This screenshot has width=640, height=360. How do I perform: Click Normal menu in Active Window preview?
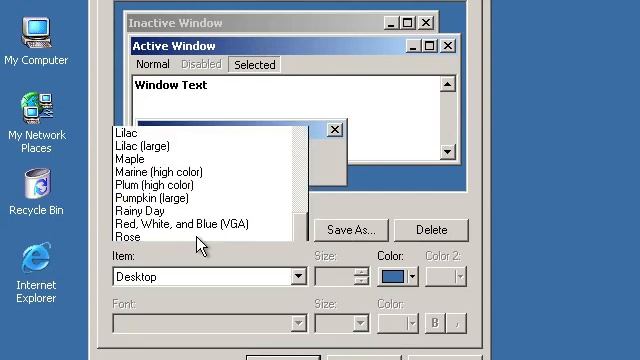tap(153, 64)
